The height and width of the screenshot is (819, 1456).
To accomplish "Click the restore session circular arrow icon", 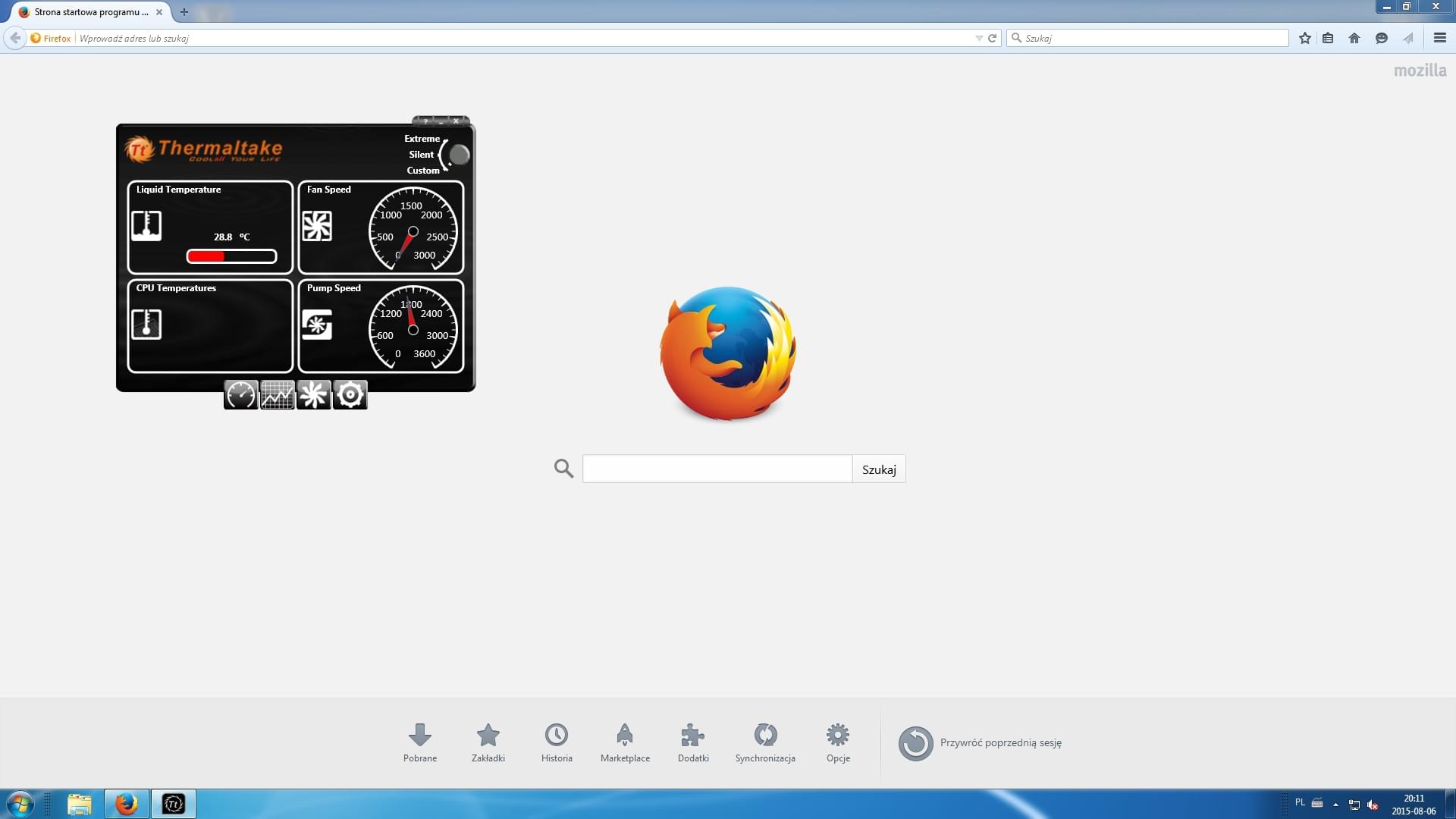I will (x=915, y=743).
